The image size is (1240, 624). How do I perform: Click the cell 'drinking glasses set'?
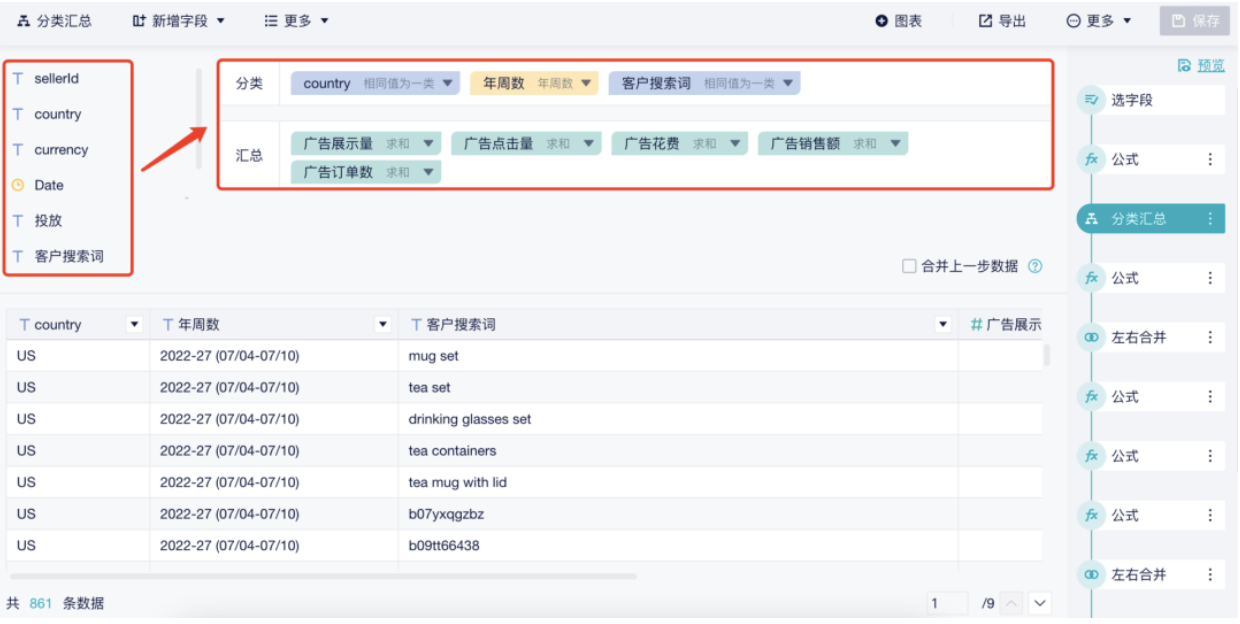tap(678, 419)
